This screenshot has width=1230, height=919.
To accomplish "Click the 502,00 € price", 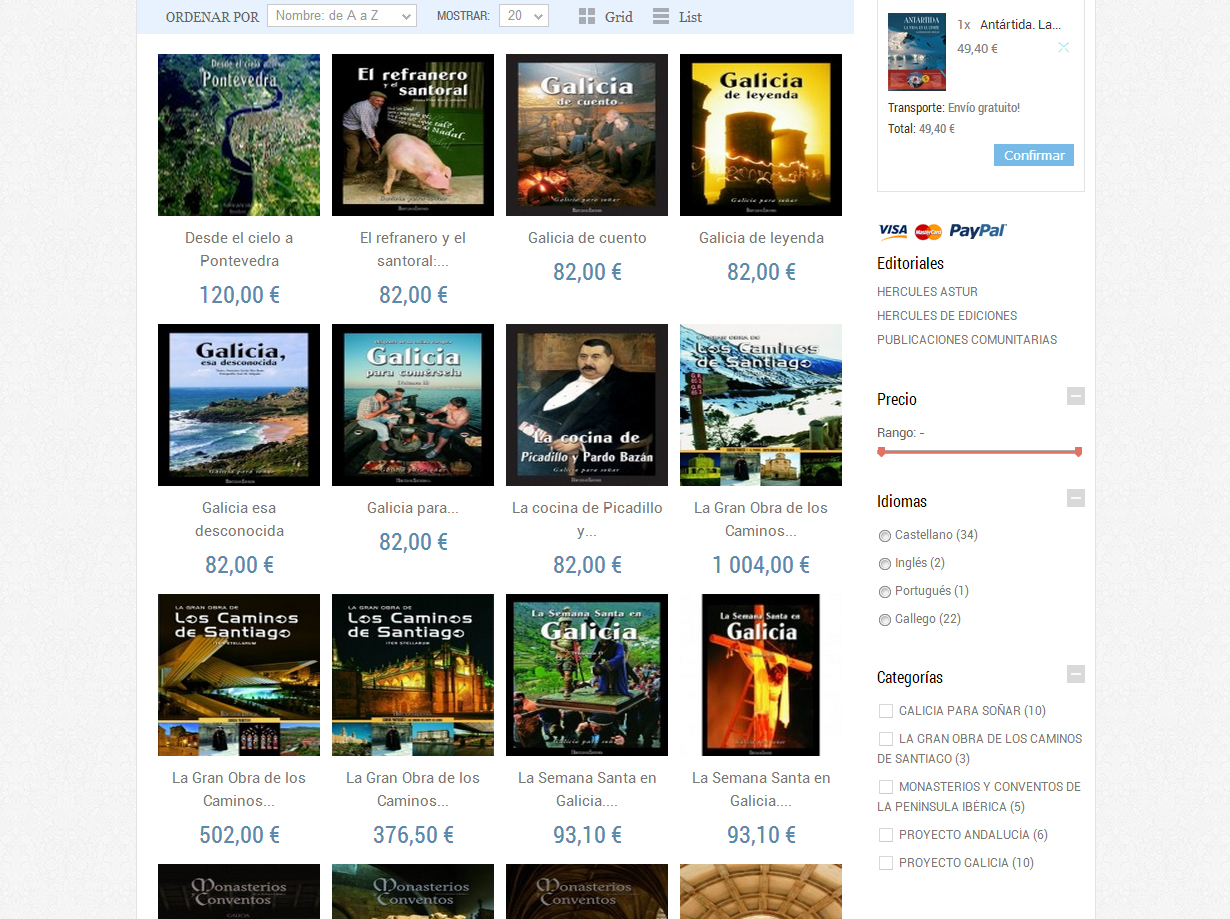I will point(239,835).
